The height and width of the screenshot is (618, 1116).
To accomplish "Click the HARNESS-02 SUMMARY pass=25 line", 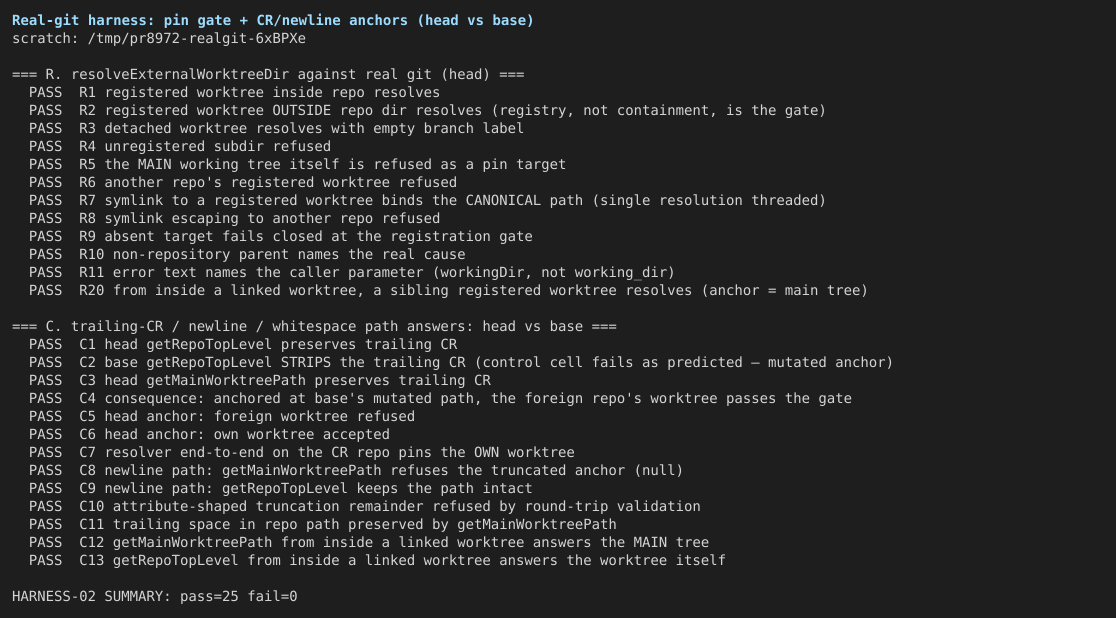I will 154,597.
